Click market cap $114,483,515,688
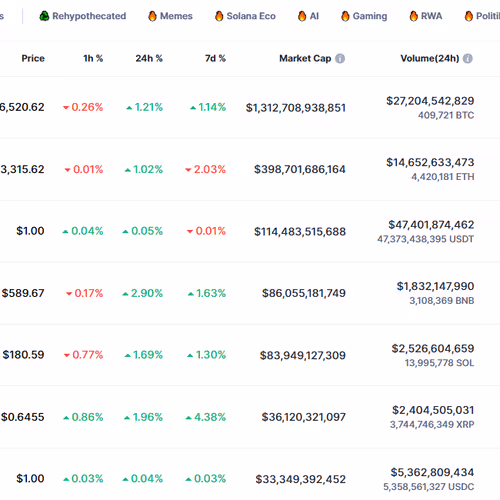Viewport: 500px width, 500px height. 300,232
